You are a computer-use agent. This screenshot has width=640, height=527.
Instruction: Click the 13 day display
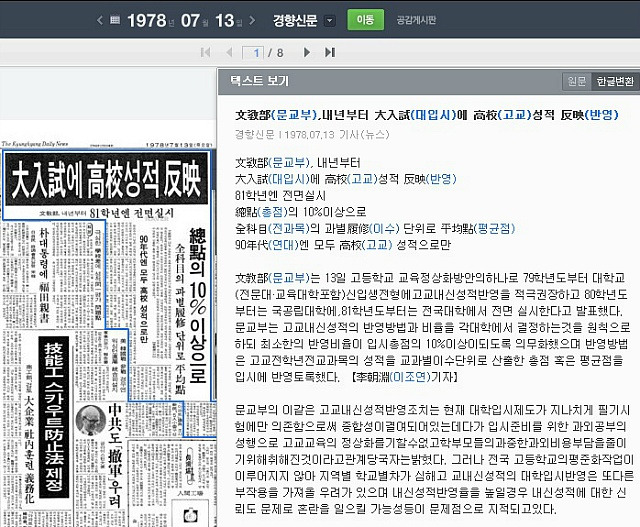(225, 20)
